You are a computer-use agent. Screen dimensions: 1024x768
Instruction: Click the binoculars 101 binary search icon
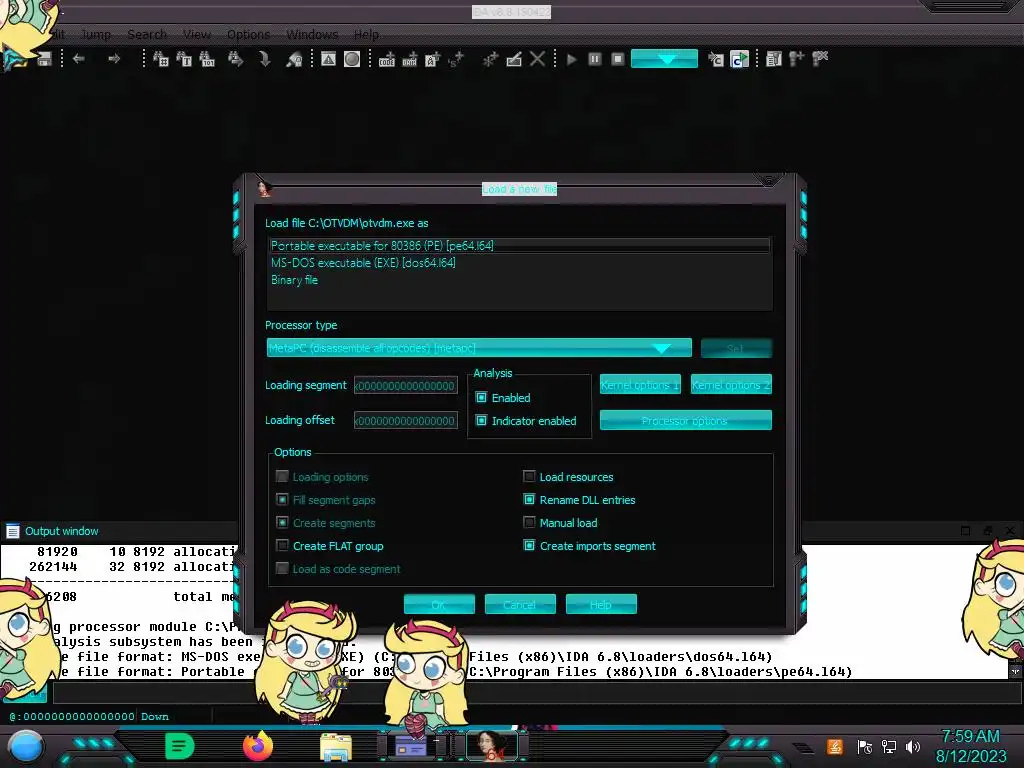(207, 59)
